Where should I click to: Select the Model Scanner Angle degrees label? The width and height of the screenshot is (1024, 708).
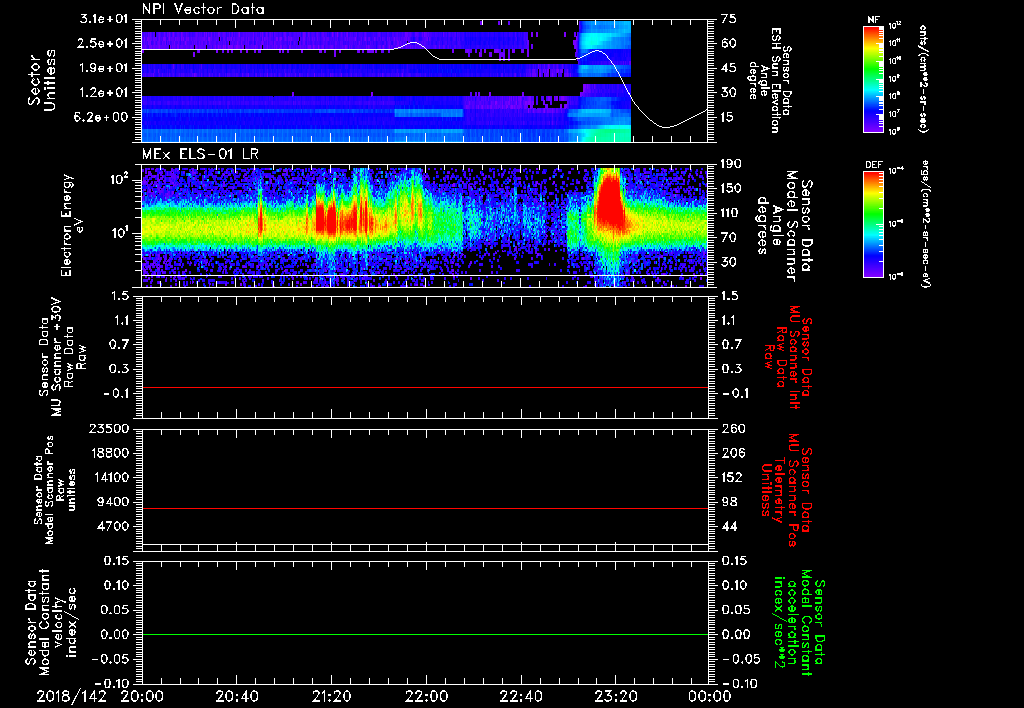[x=784, y=225]
